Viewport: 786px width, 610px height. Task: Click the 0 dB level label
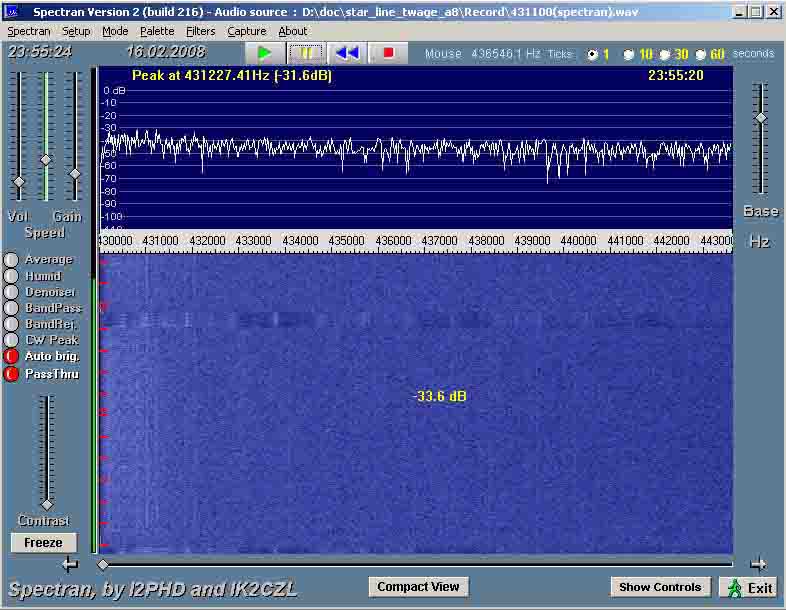coord(114,91)
